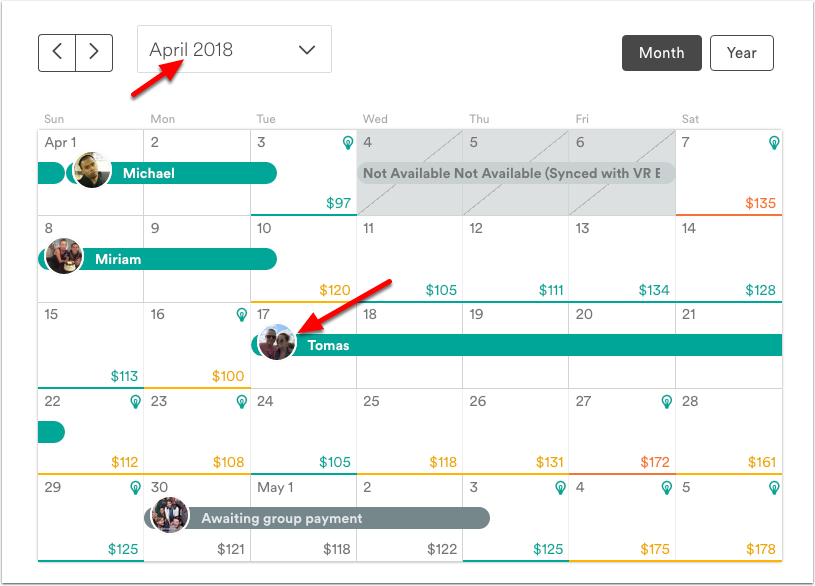Switch to Year view

742,53
